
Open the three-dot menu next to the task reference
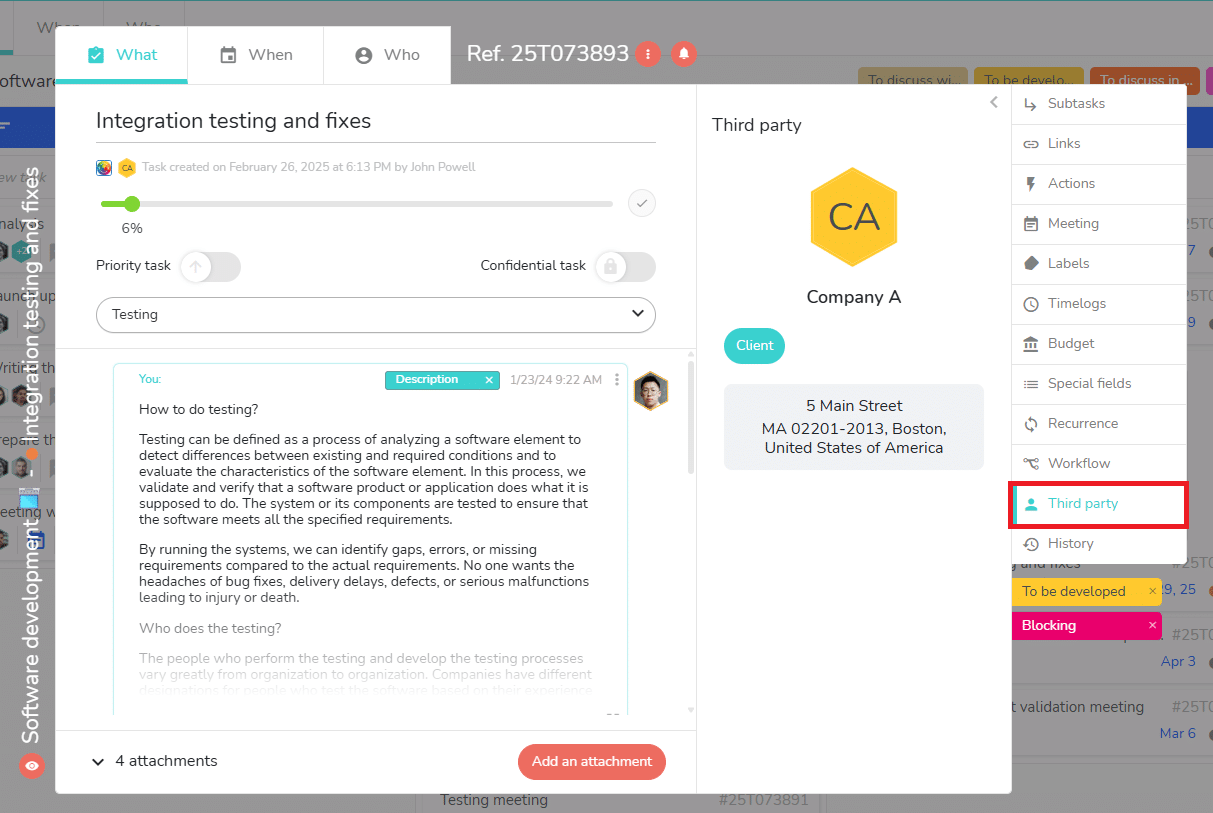(x=648, y=54)
